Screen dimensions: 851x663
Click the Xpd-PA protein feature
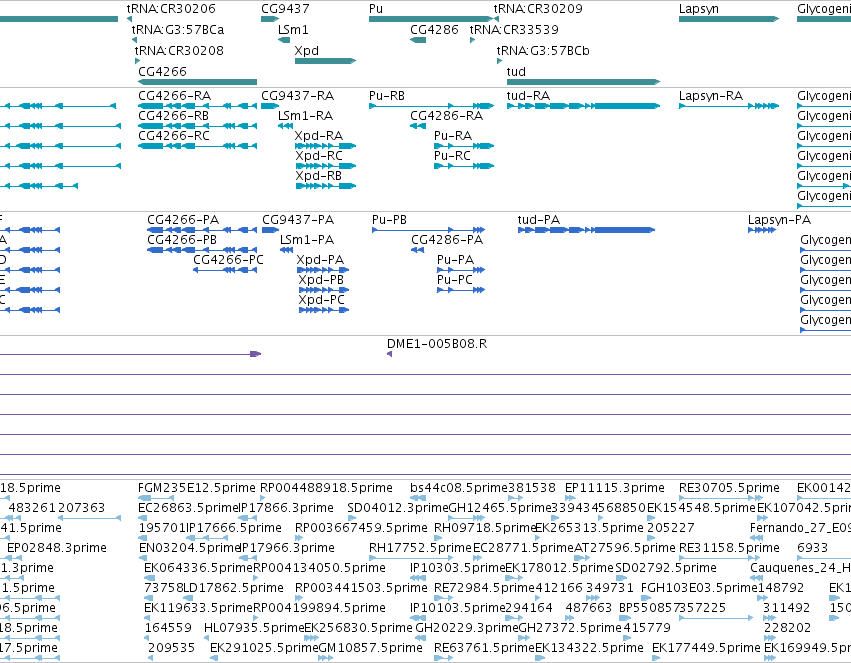(323, 270)
